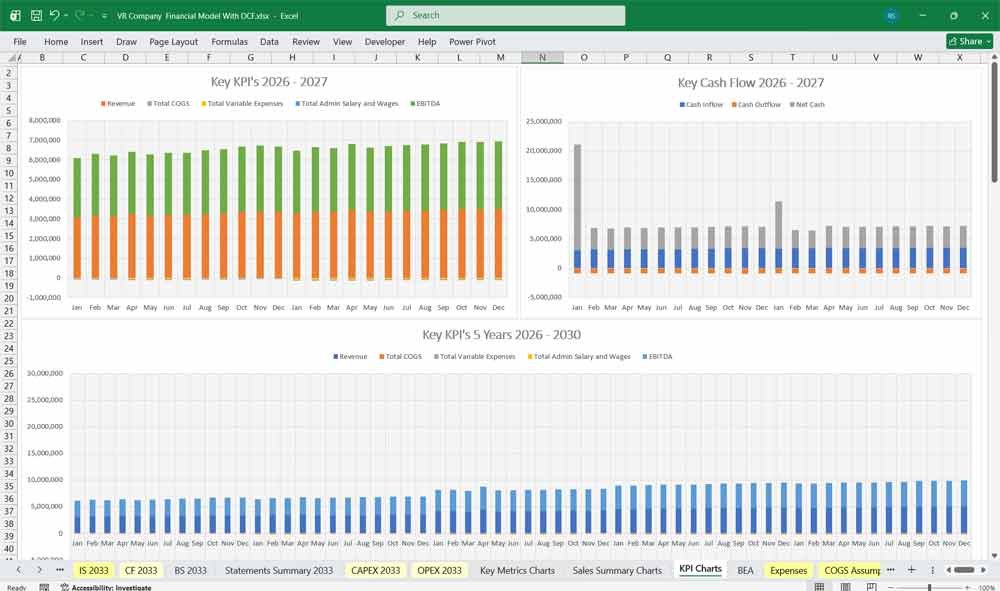This screenshot has width=1000, height=591.
Task: Open the Draw ribbon tab
Action: pos(126,41)
